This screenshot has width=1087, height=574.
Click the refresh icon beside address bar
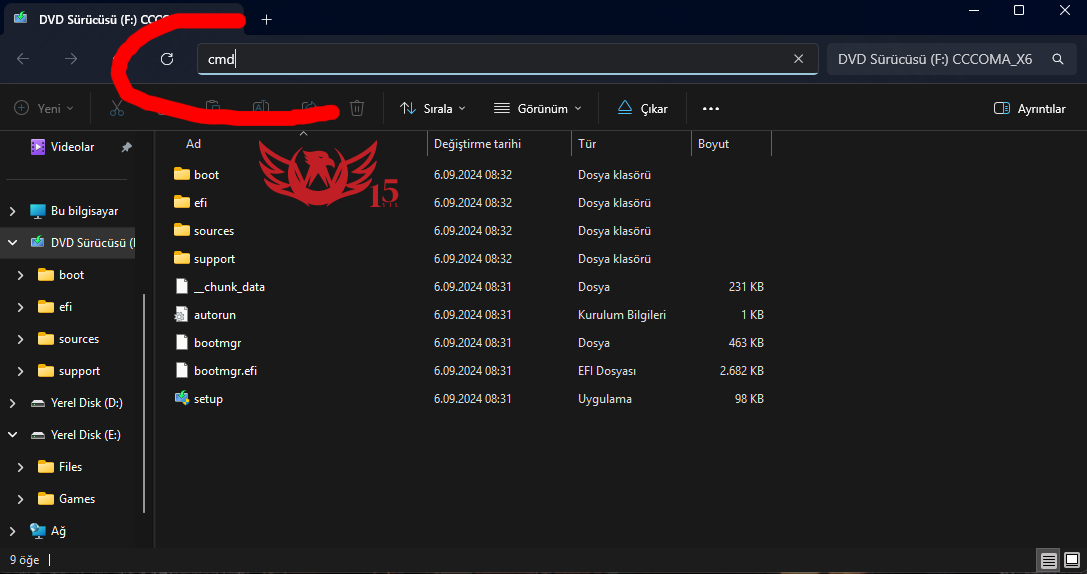point(167,59)
